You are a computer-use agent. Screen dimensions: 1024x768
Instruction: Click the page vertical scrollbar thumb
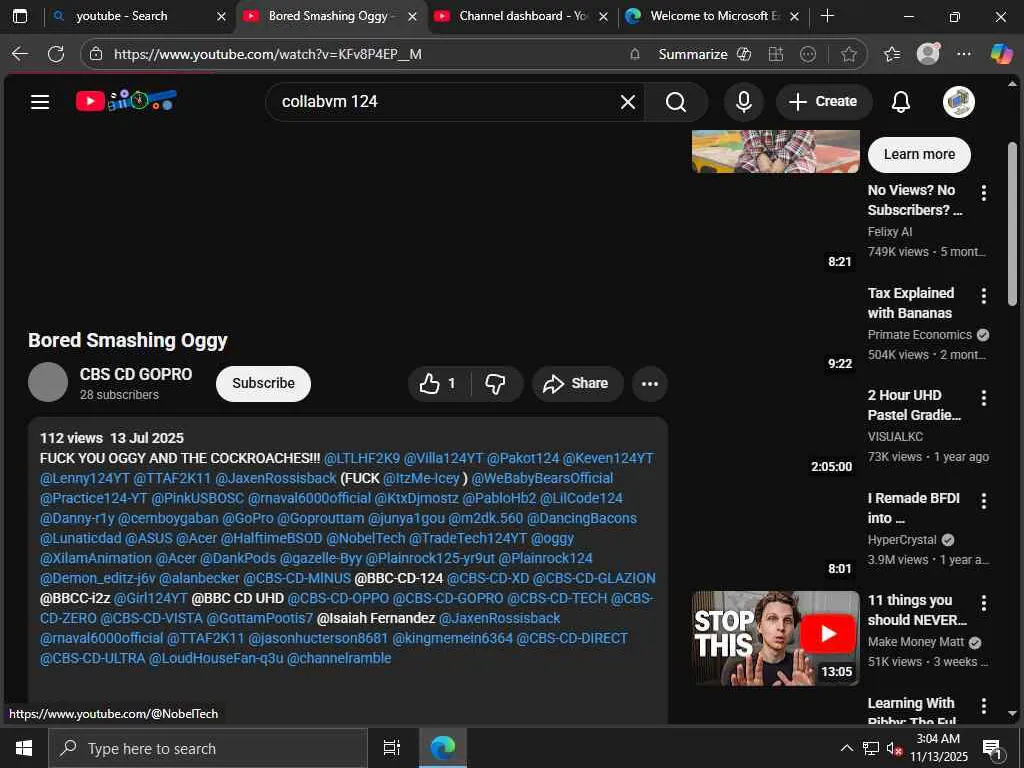click(1012, 225)
